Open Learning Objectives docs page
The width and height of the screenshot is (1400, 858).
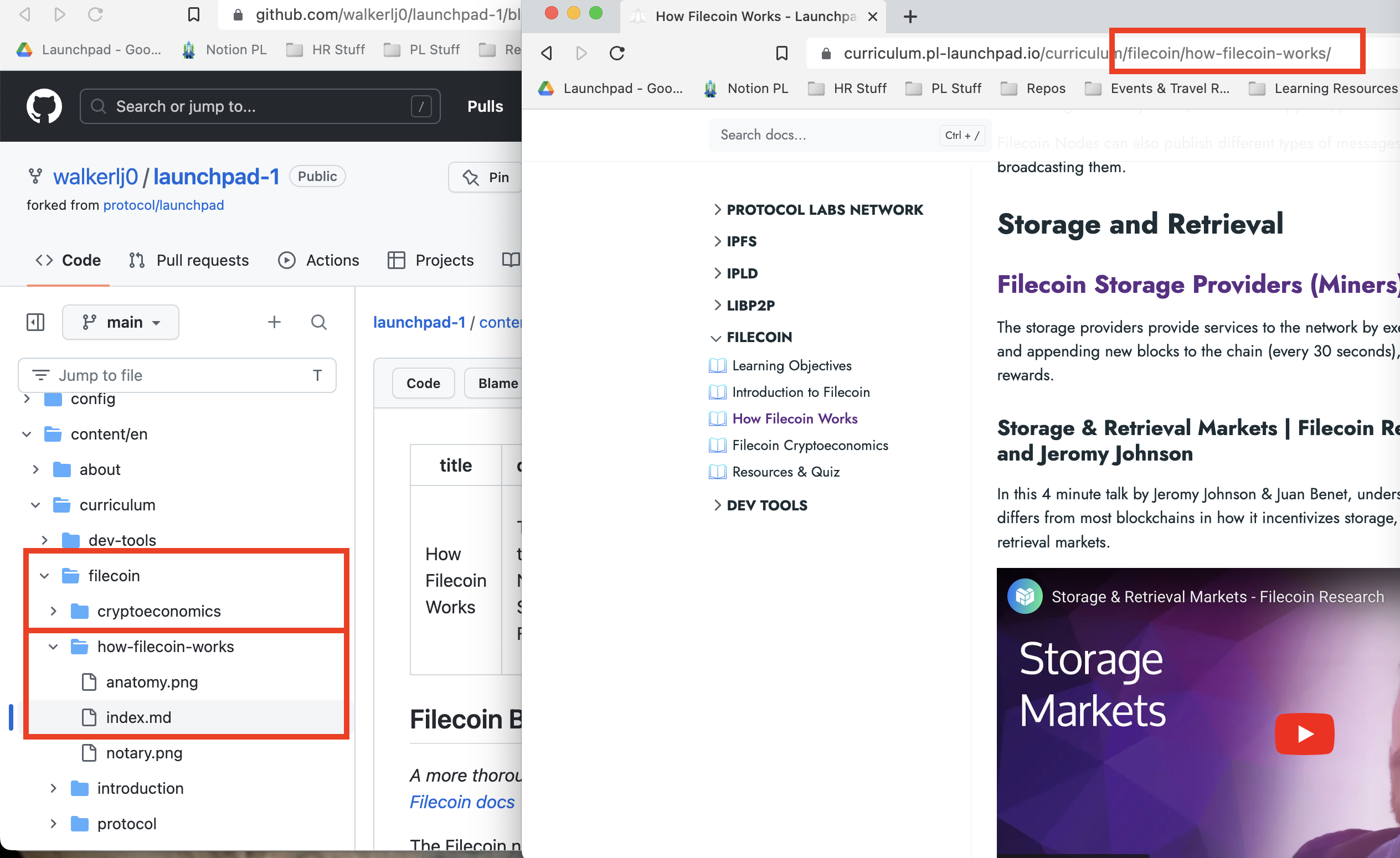coord(791,366)
